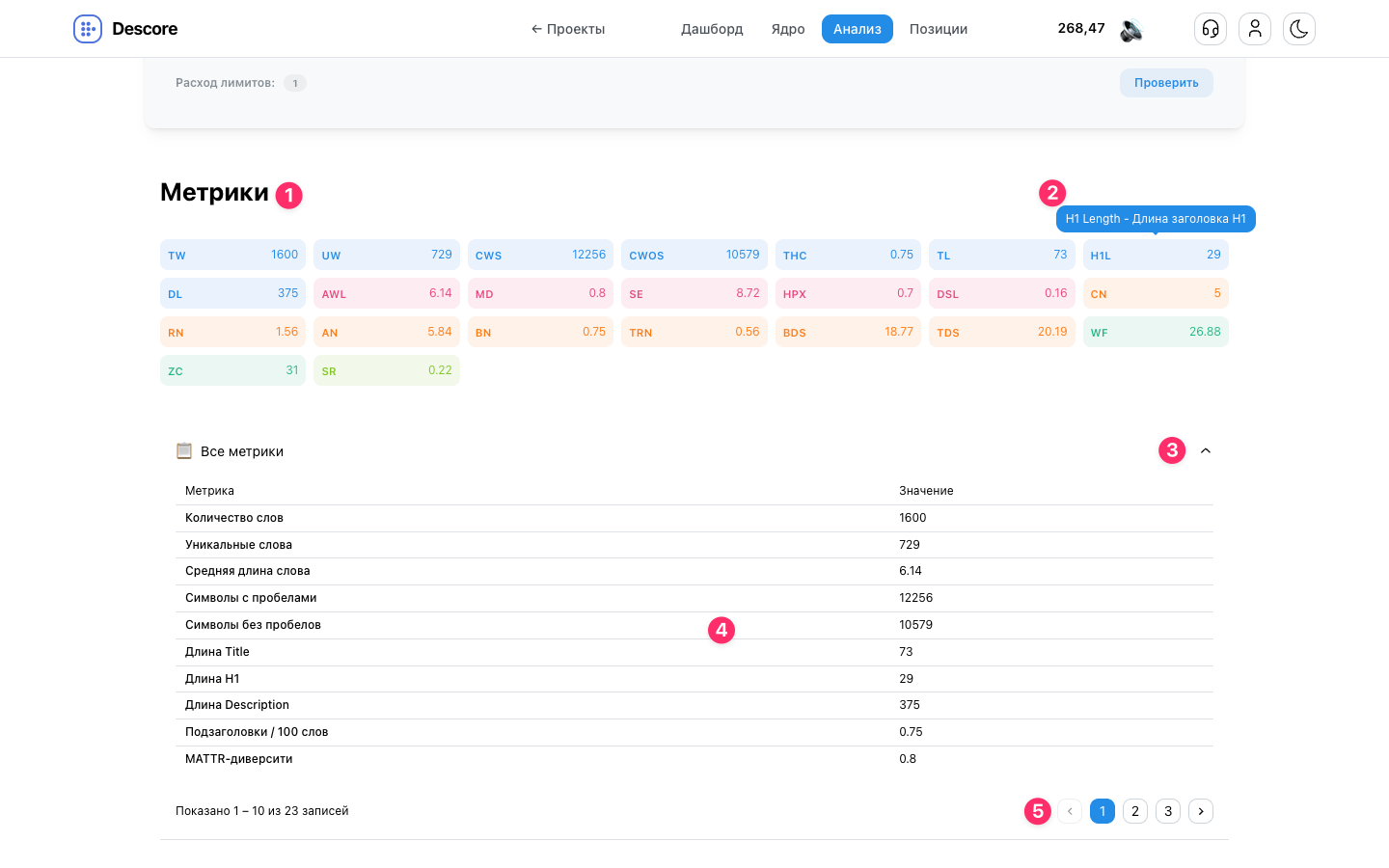
Task: Open the user profile icon
Action: 1255,29
